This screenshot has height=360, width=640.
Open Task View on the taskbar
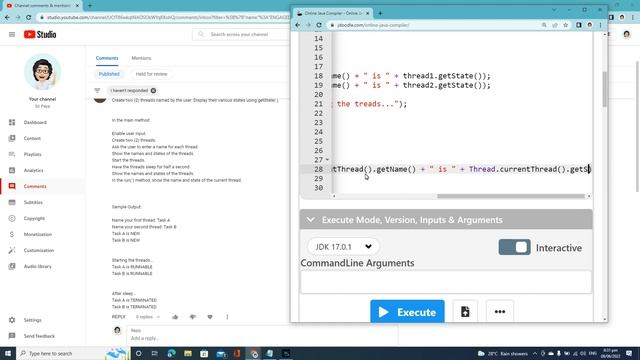(x=155, y=353)
